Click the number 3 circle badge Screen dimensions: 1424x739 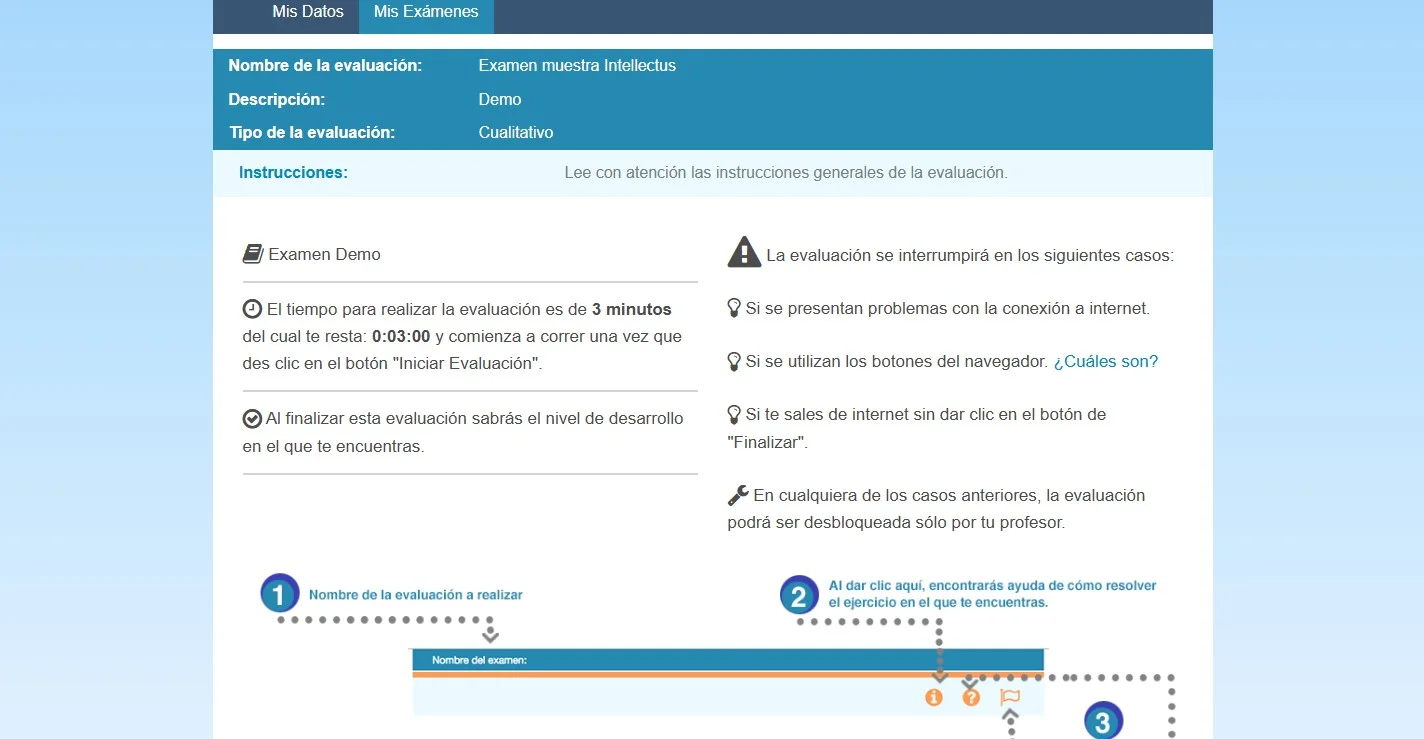pos(1103,721)
